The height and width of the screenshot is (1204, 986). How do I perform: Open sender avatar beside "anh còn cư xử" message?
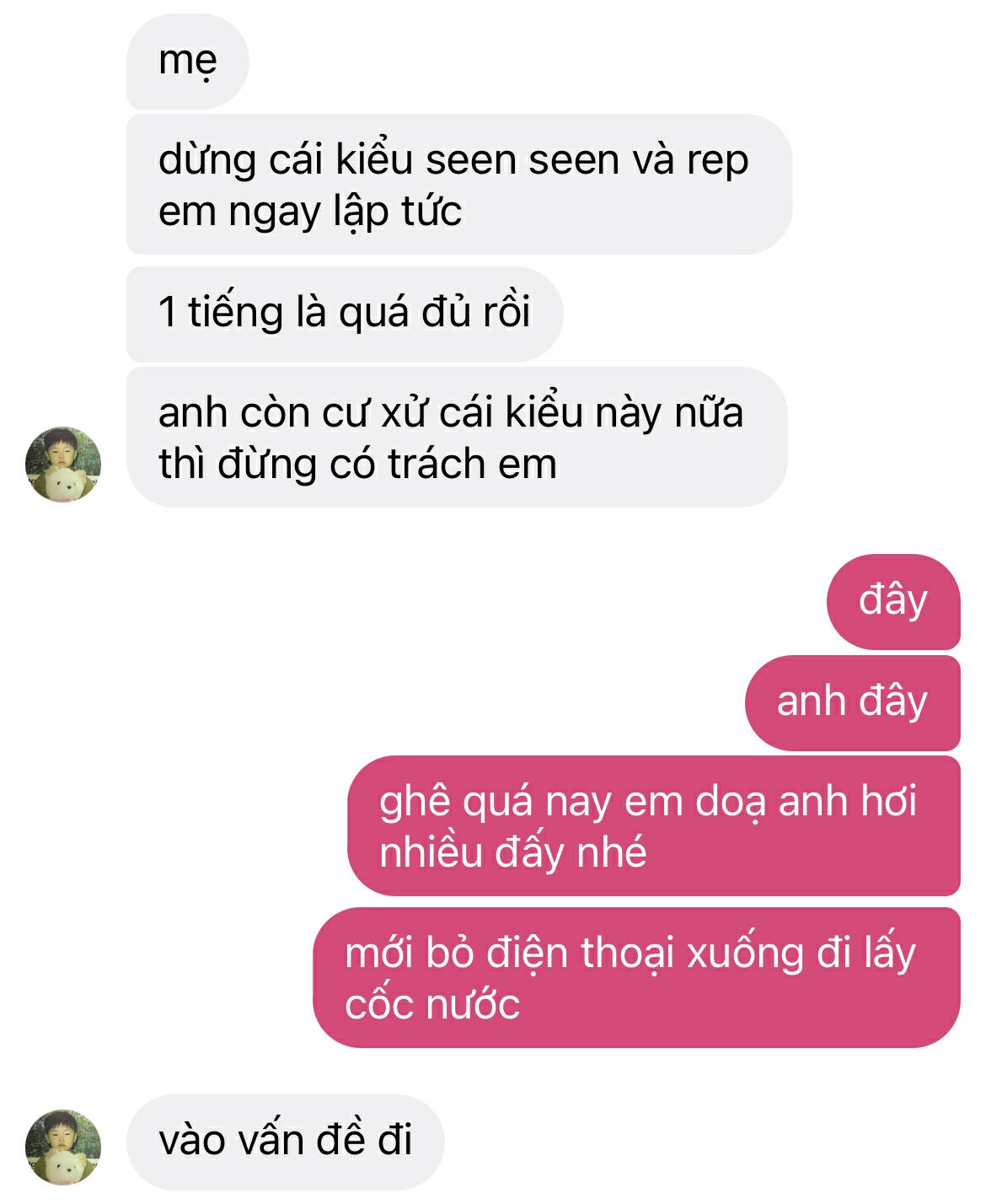(63, 465)
